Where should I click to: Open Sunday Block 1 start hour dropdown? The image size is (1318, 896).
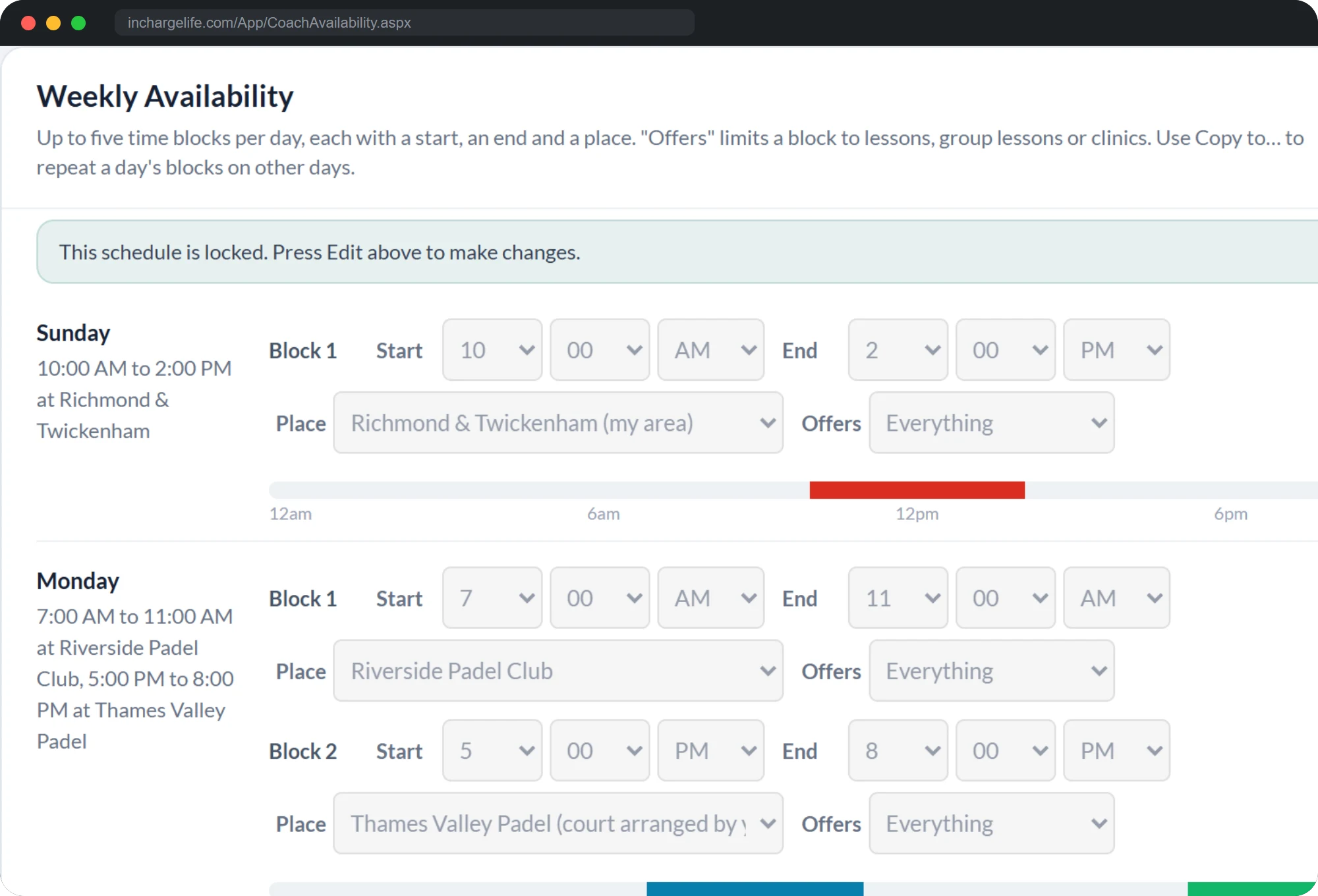click(x=492, y=350)
